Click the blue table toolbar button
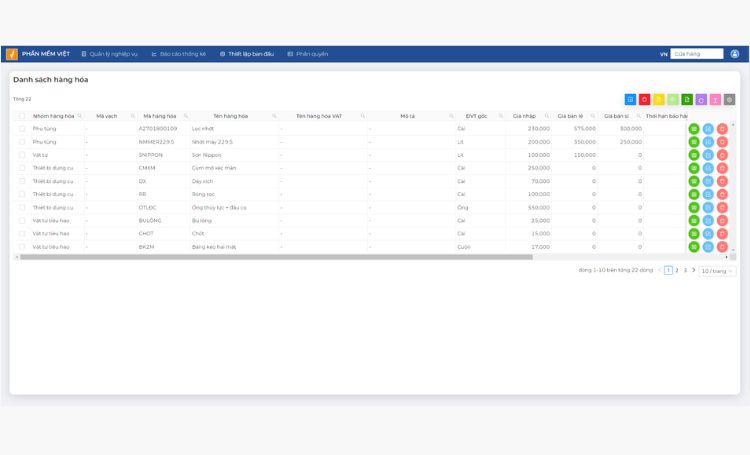 click(630, 100)
